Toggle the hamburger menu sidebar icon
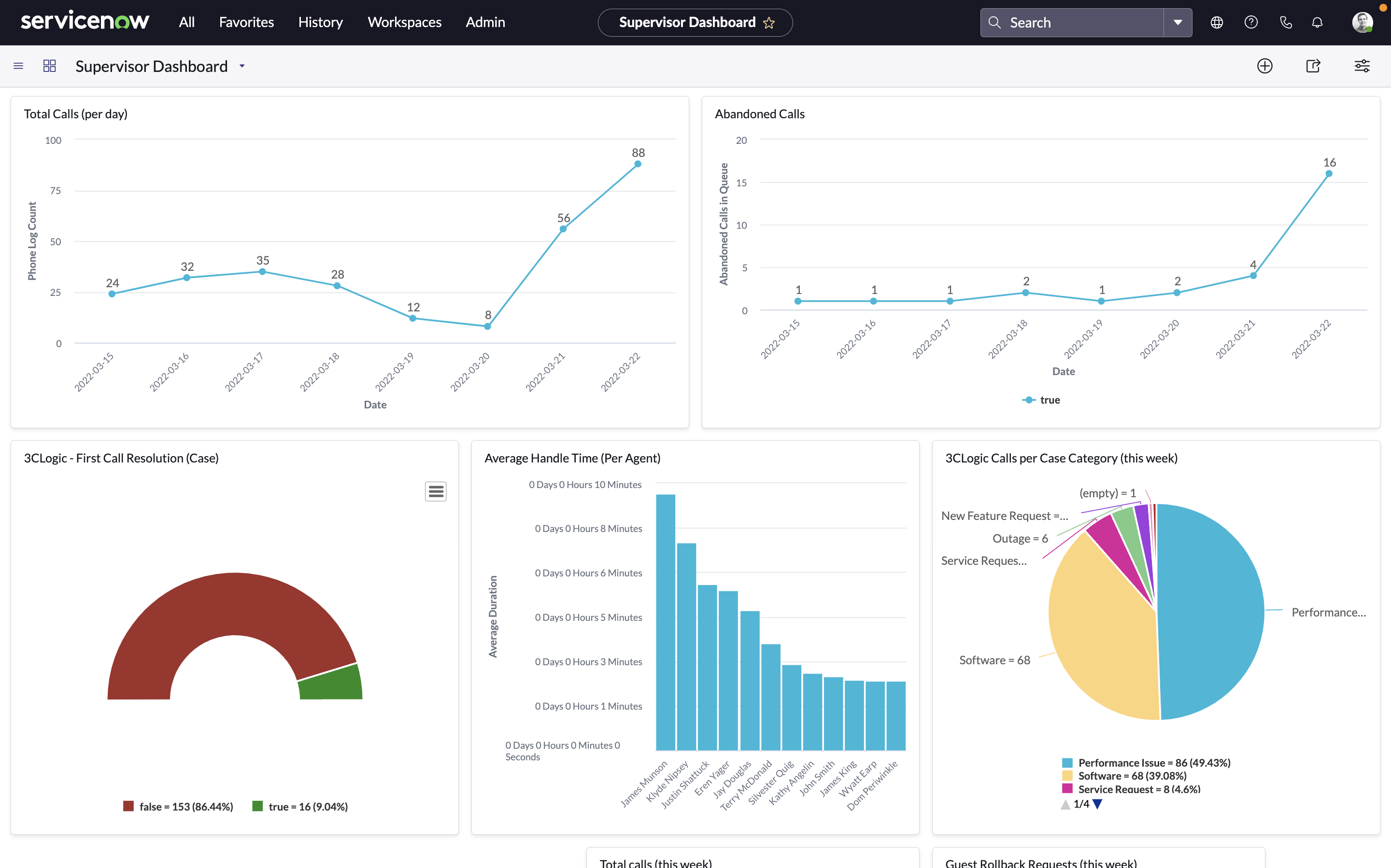Screen dimensions: 1391x868 click(x=17, y=66)
